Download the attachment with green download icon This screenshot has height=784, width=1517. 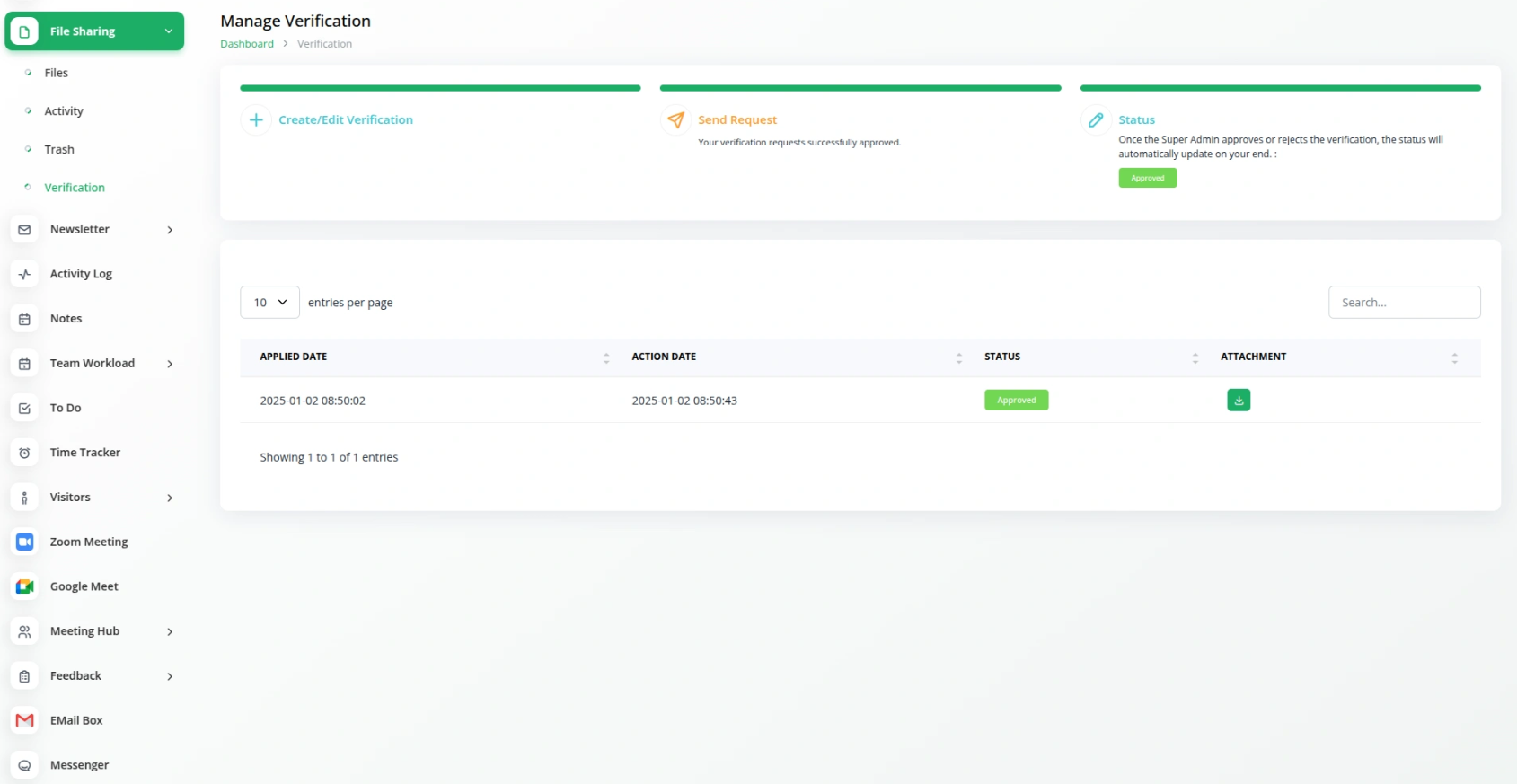1239,401
